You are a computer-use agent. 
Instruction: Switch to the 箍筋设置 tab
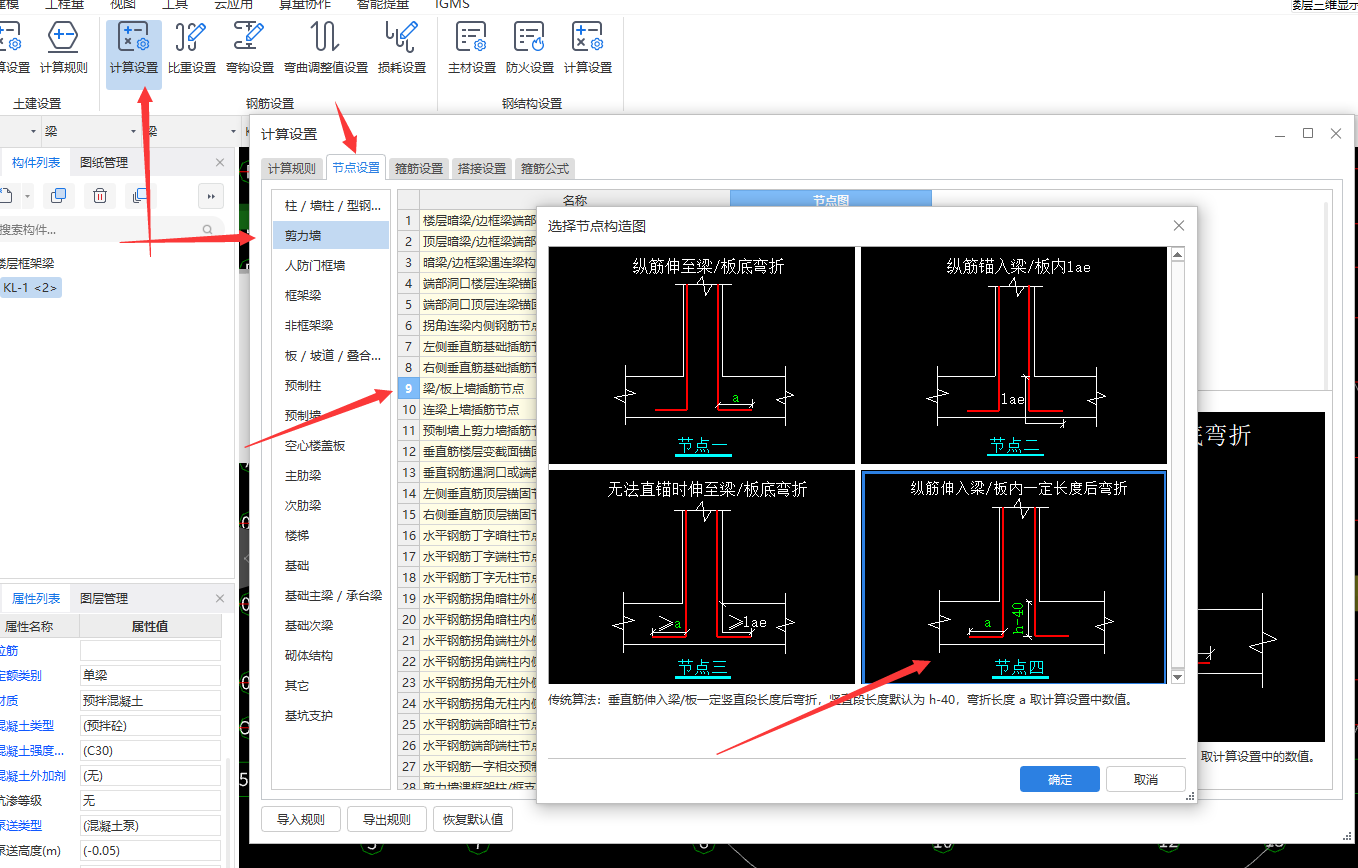point(419,169)
